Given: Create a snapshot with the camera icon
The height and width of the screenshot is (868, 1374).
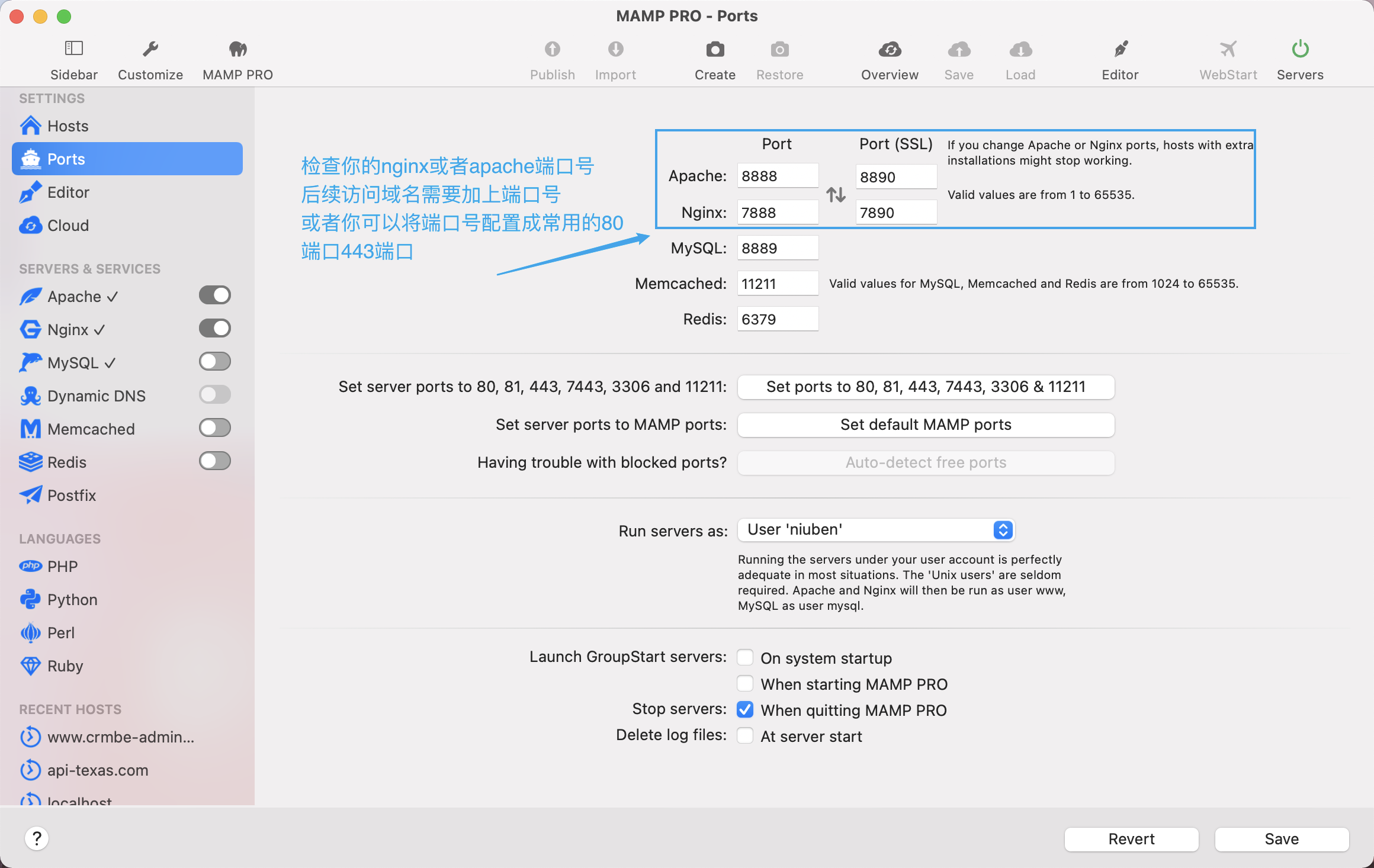Looking at the screenshot, I should [715, 49].
